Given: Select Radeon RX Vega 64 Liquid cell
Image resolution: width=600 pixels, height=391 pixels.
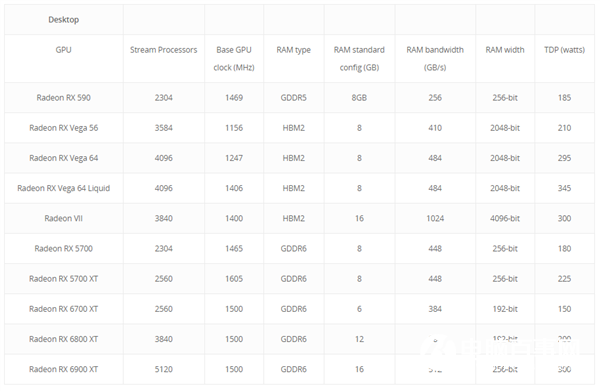Looking at the screenshot, I should click(x=64, y=188).
